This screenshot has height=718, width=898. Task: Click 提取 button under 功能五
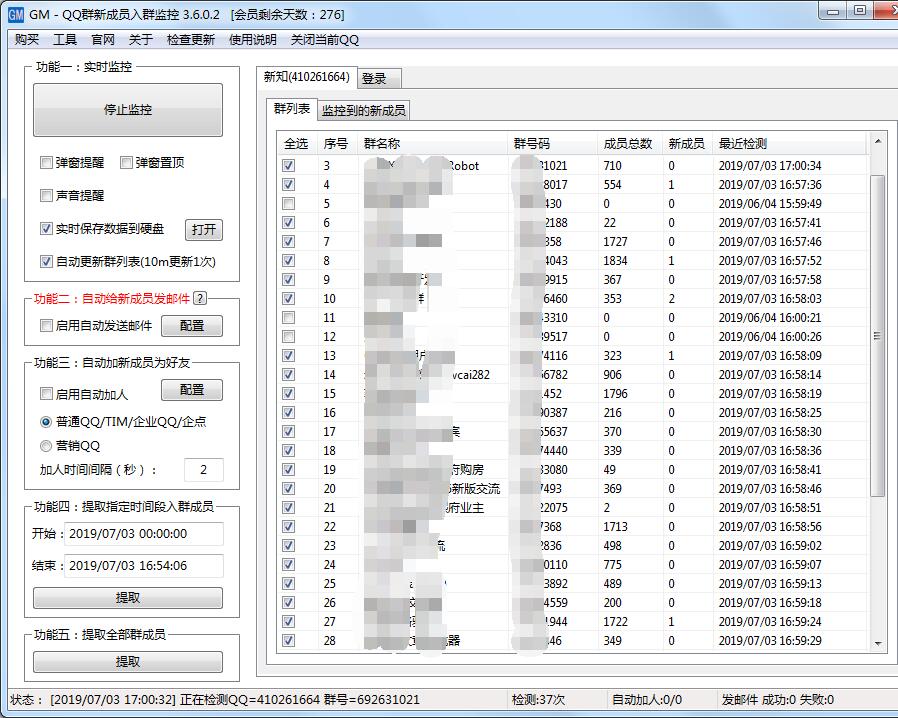[128, 662]
